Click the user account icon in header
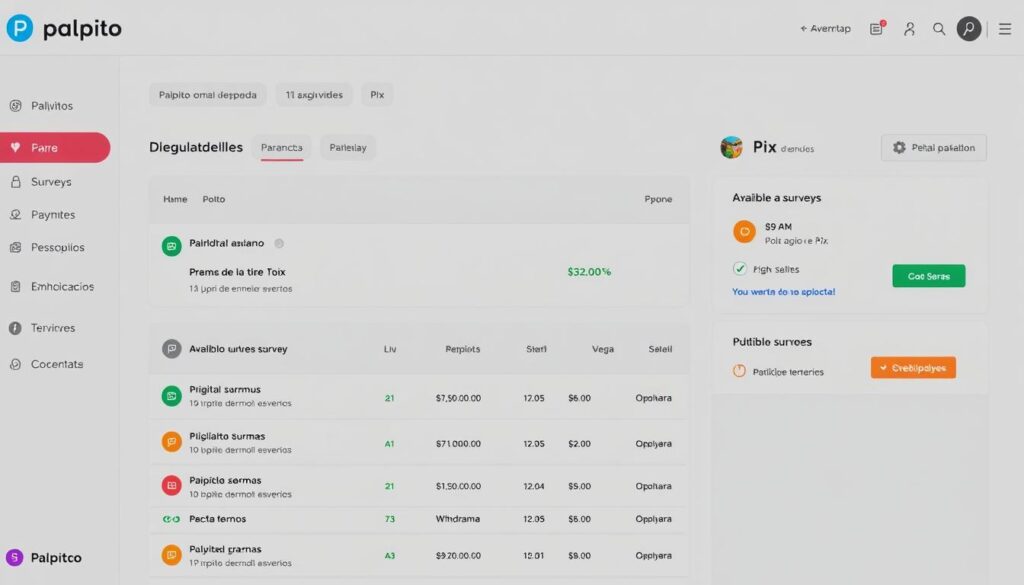The image size is (1024, 585). (x=909, y=29)
